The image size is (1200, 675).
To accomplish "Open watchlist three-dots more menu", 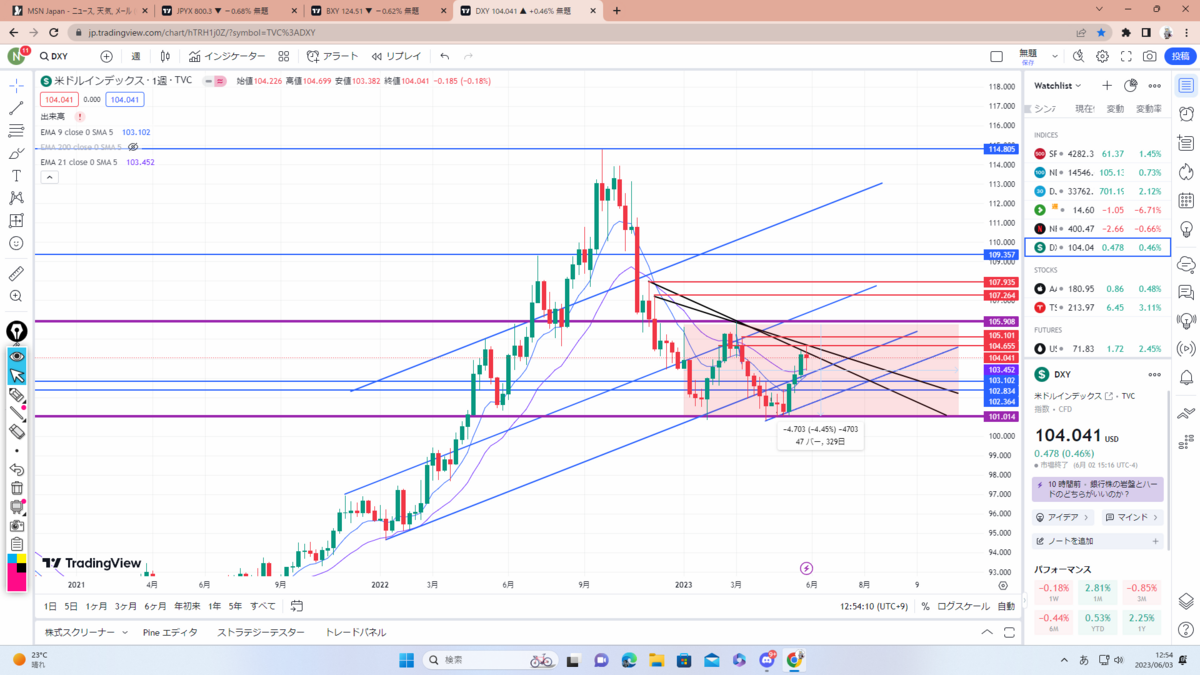I will (x=1154, y=86).
